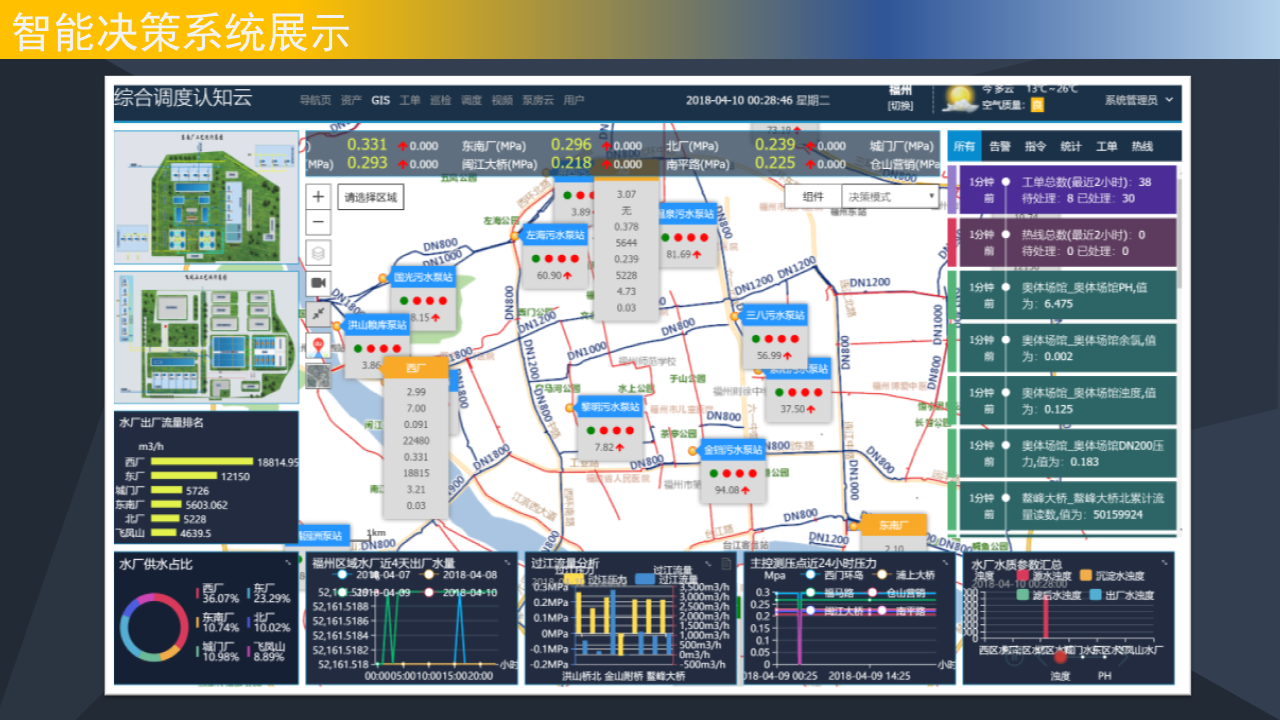
Task: Open the 国光污水泵站 label
Action: point(423,277)
